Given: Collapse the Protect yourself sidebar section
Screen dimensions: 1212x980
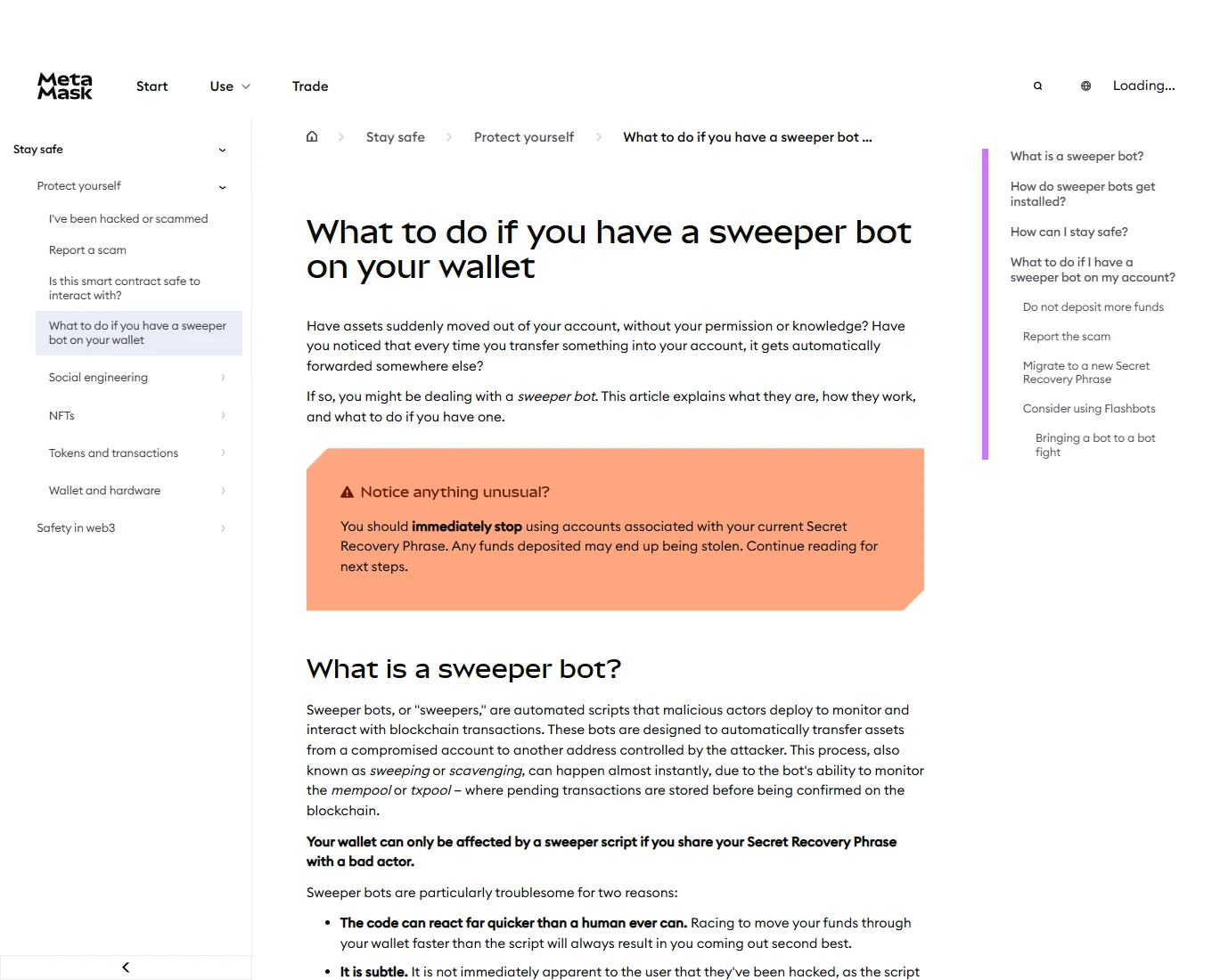Looking at the screenshot, I should (x=222, y=186).
